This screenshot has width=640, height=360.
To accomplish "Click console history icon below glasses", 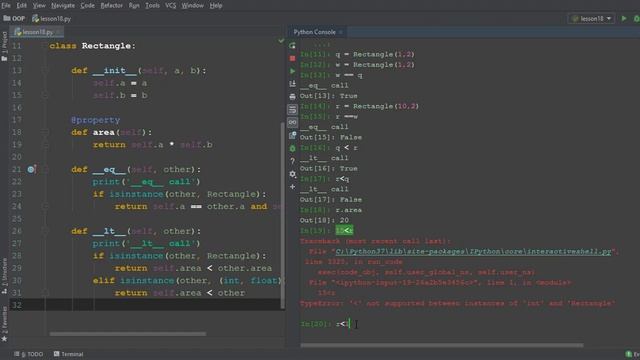I will [292, 135].
